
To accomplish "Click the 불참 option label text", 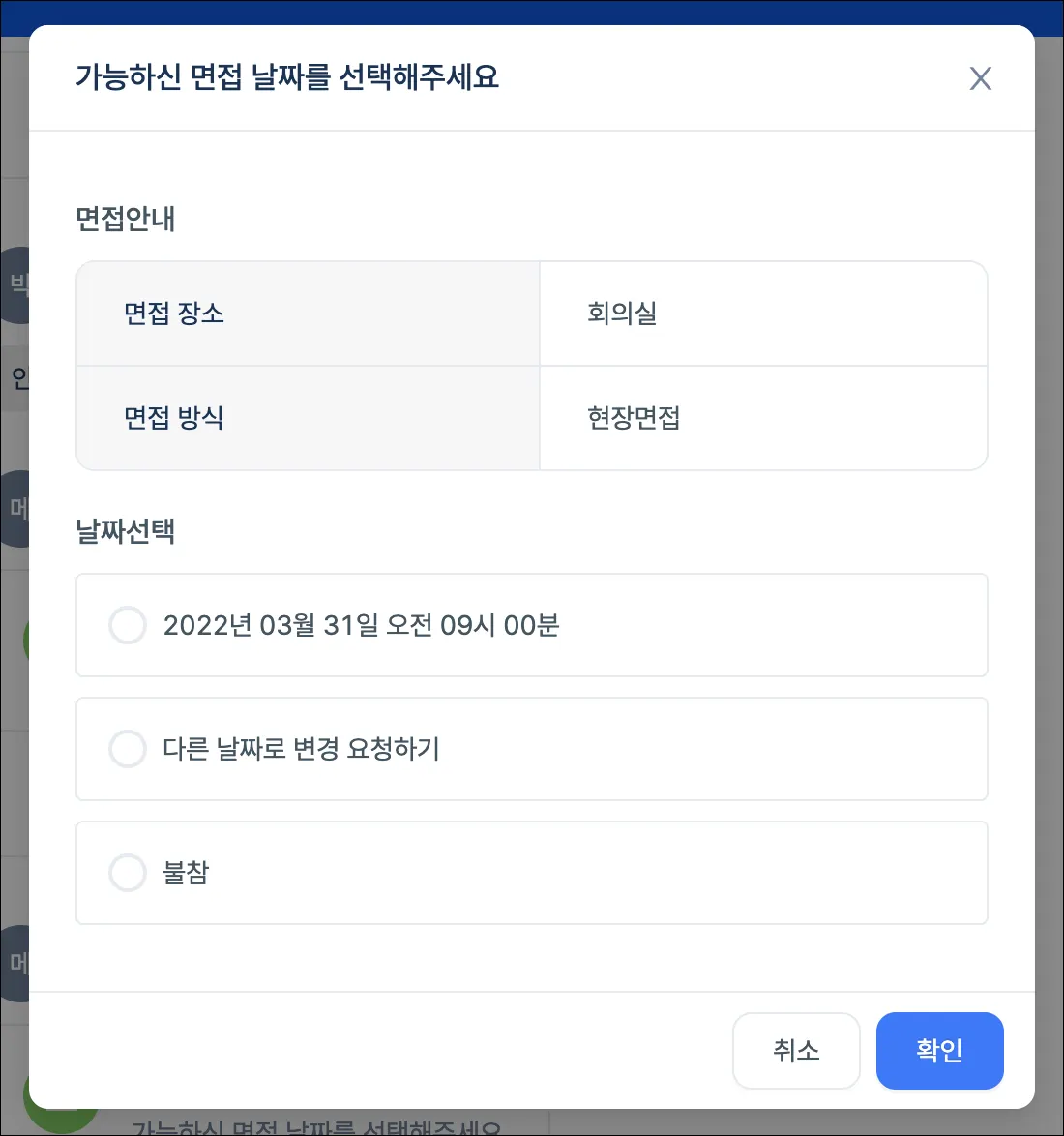I will click(186, 873).
